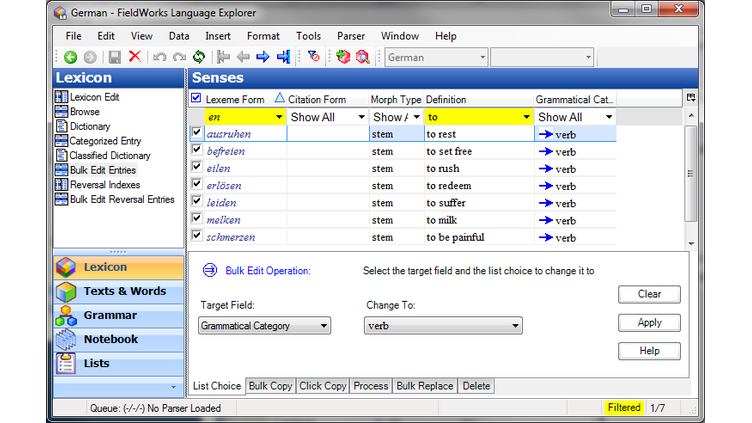Open the File menu
This screenshot has height=423, width=752.
click(73, 36)
